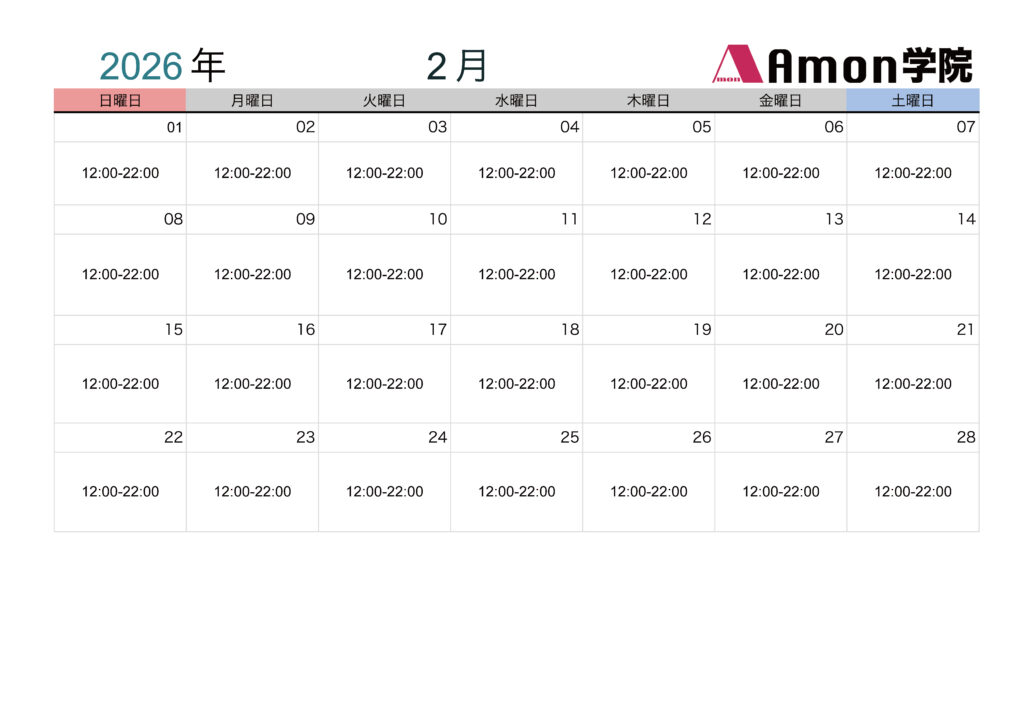Click the 12:00-22:00 hours under date 20
This screenshot has width=1024, height=724.
[x=781, y=384]
